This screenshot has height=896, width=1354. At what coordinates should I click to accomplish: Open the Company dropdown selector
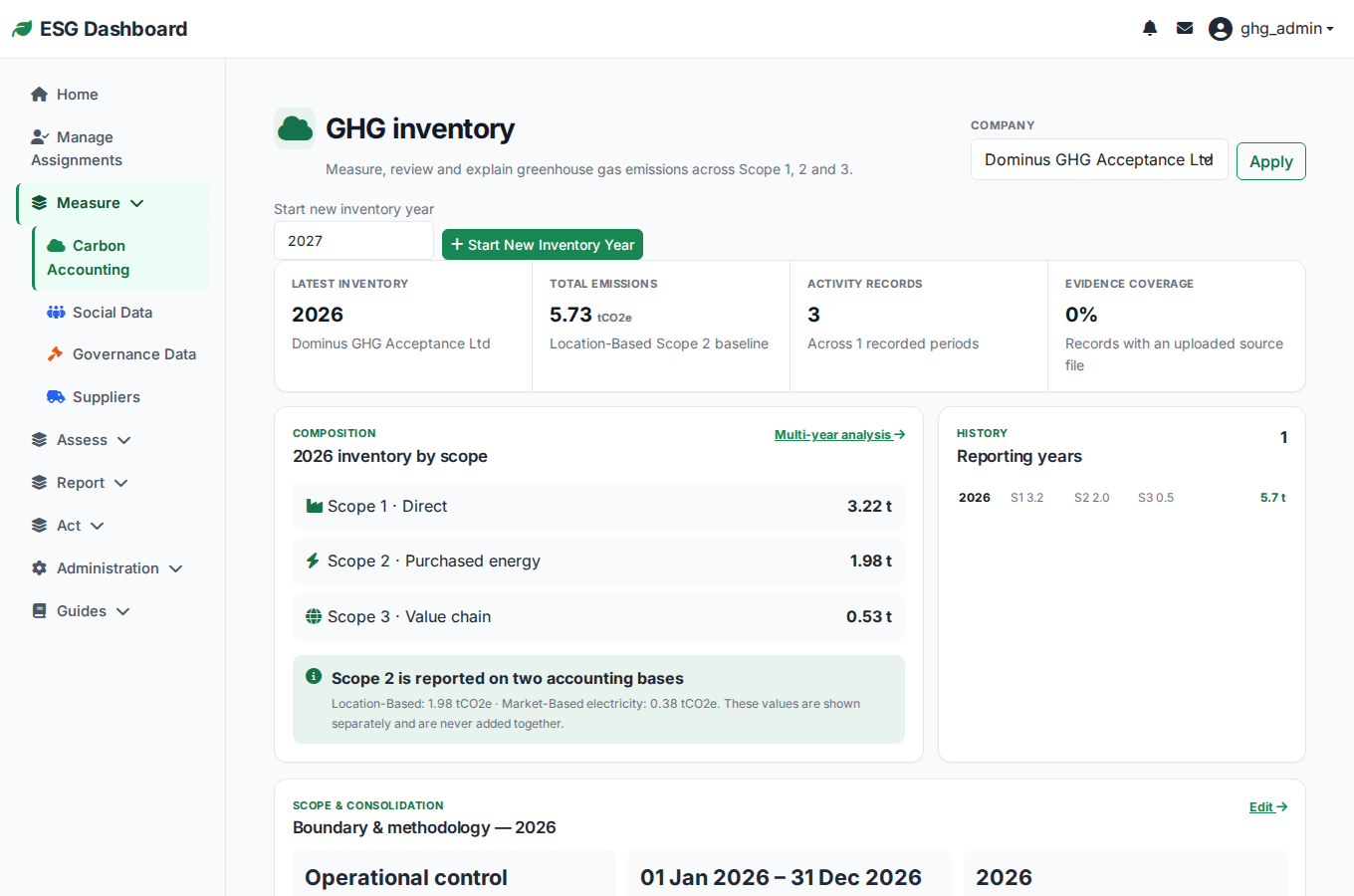[x=1099, y=159]
